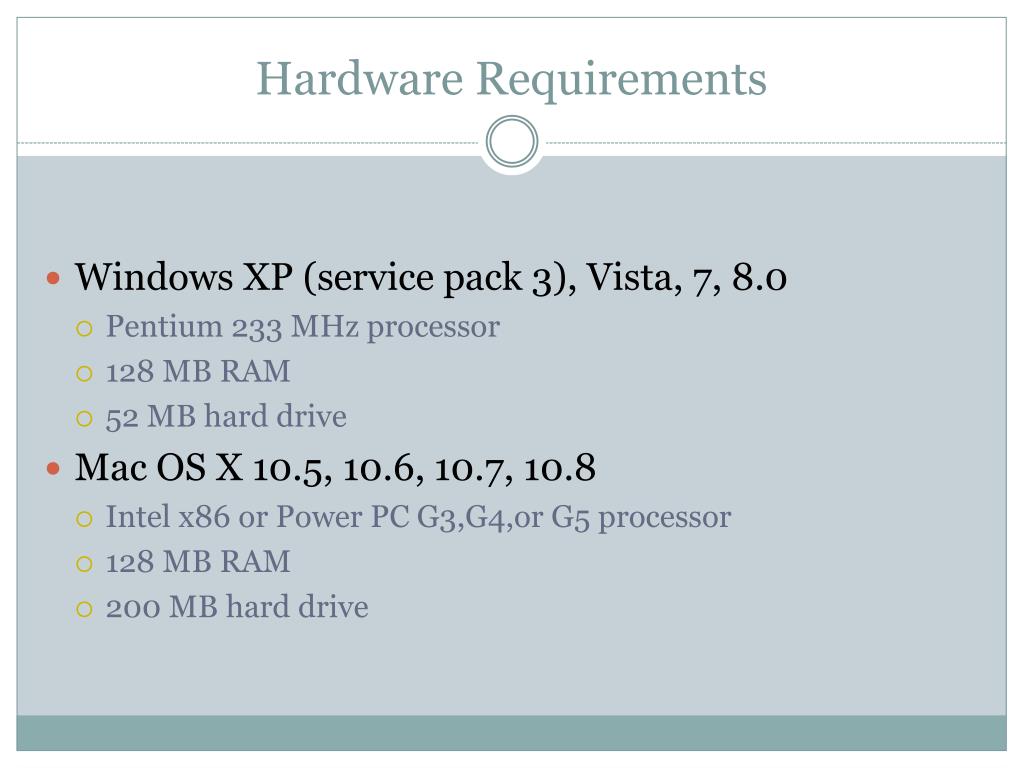Select the Mac OS X 10.5 versions line
This screenshot has width=1024, height=768.
pos(335,467)
